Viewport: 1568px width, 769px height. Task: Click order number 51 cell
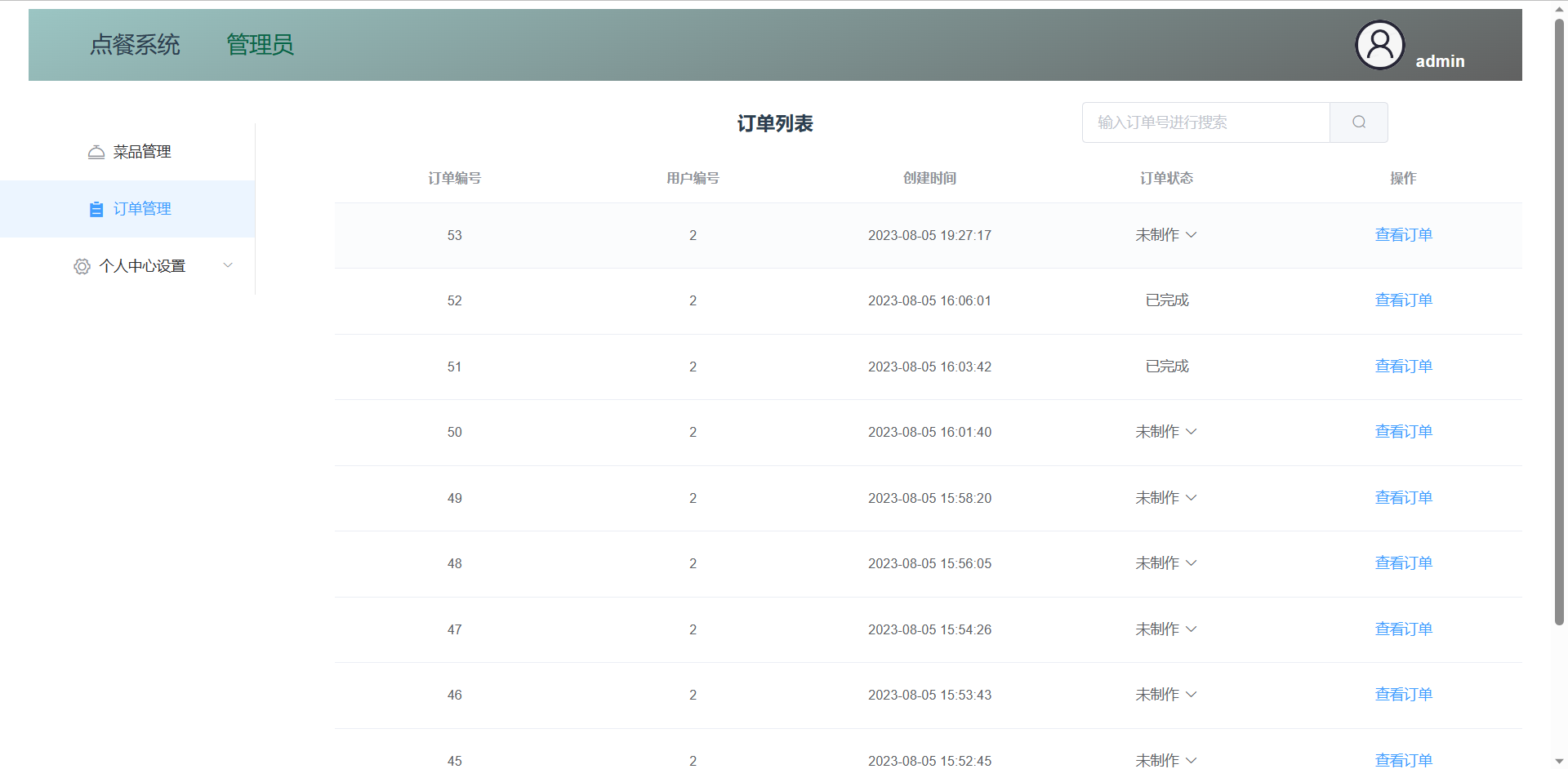(455, 367)
